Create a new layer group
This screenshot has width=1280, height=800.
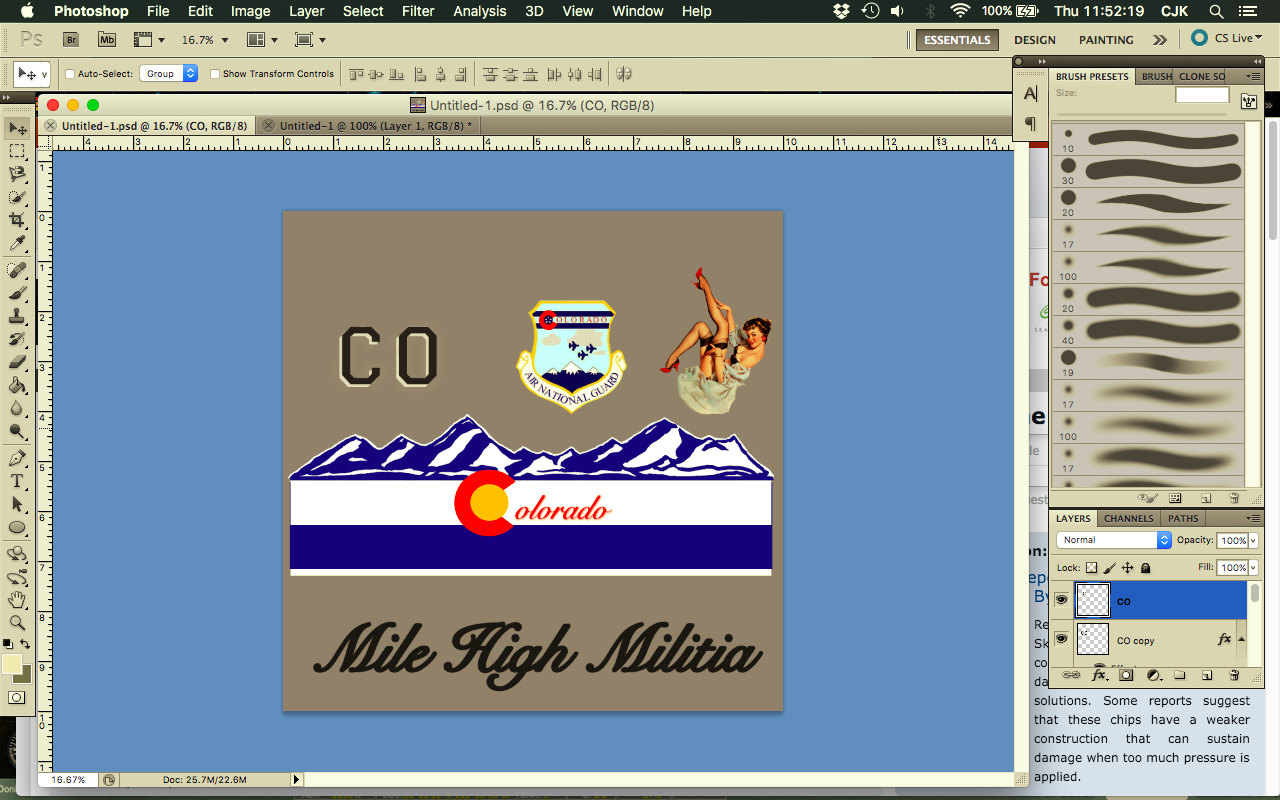click(x=1180, y=675)
